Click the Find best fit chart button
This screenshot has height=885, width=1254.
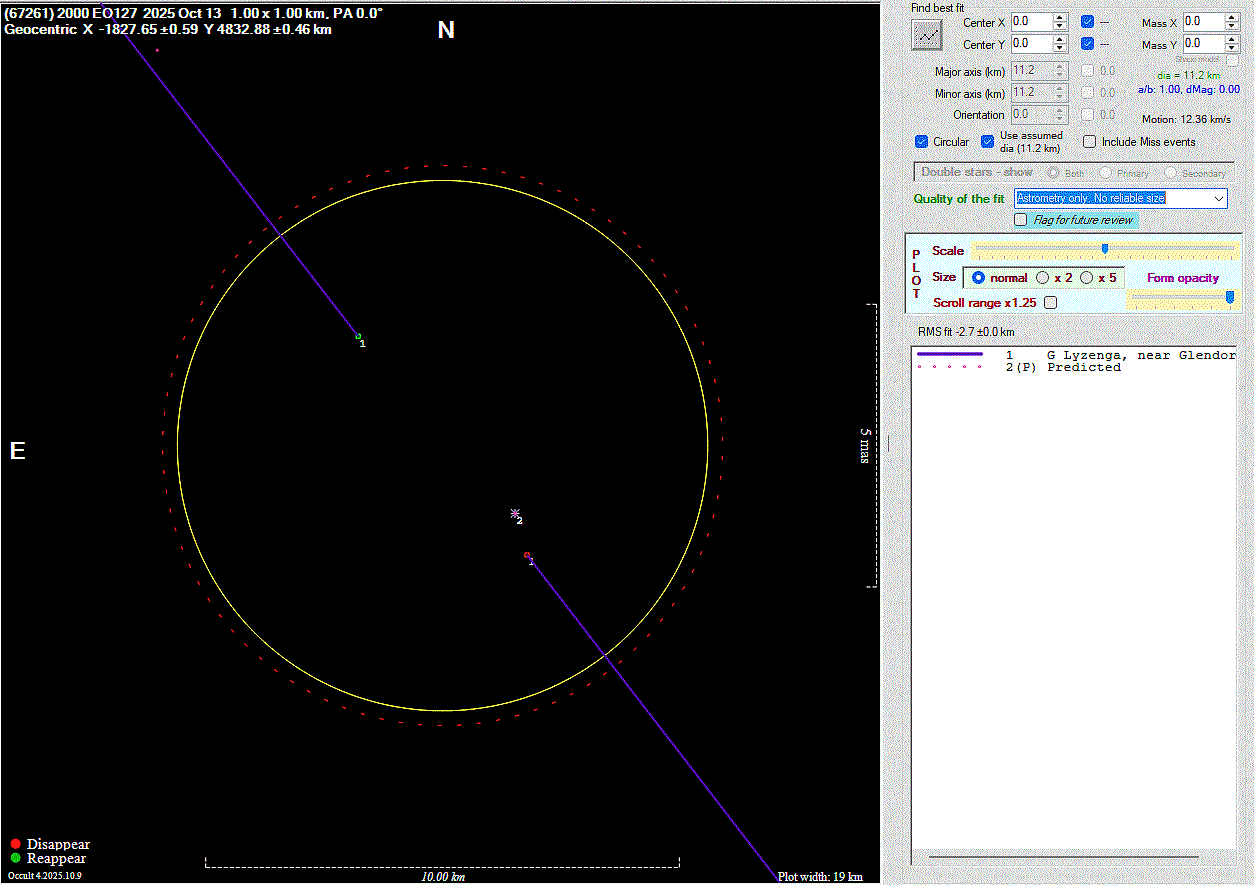point(928,35)
